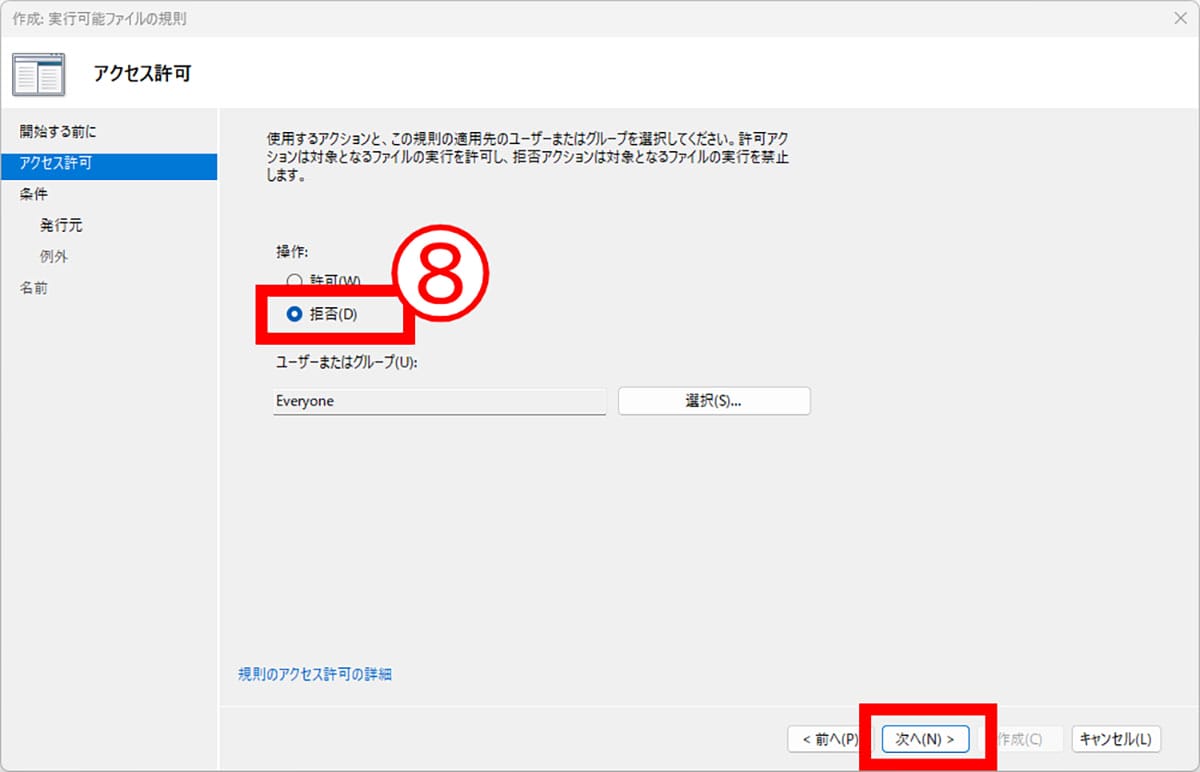Jump to the 名前 step
The image size is (1200, 772).
click(x=33, y=288)
